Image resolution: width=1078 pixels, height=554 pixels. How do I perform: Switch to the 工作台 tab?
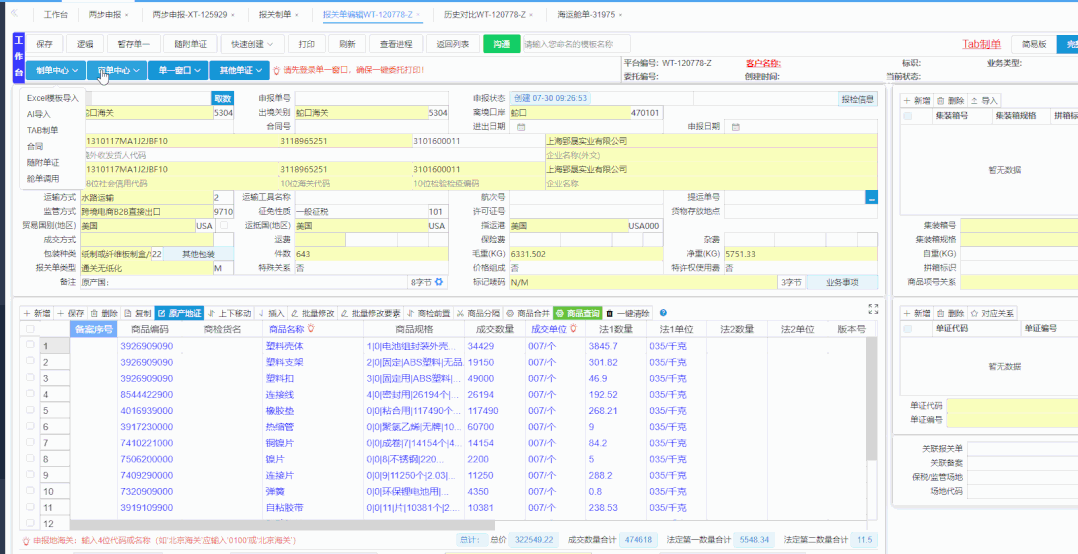56,14
